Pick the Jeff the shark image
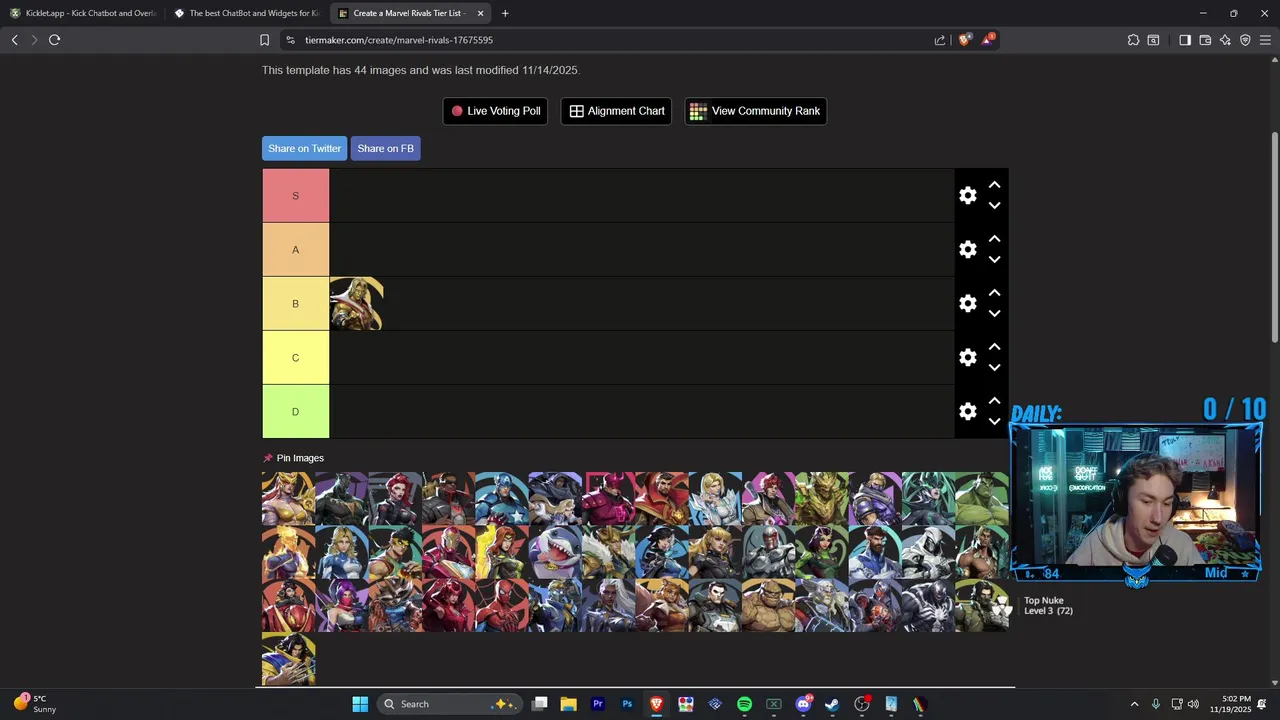Image resolution: width=1280 pixels, height=720 pixels. coord(555,552)
